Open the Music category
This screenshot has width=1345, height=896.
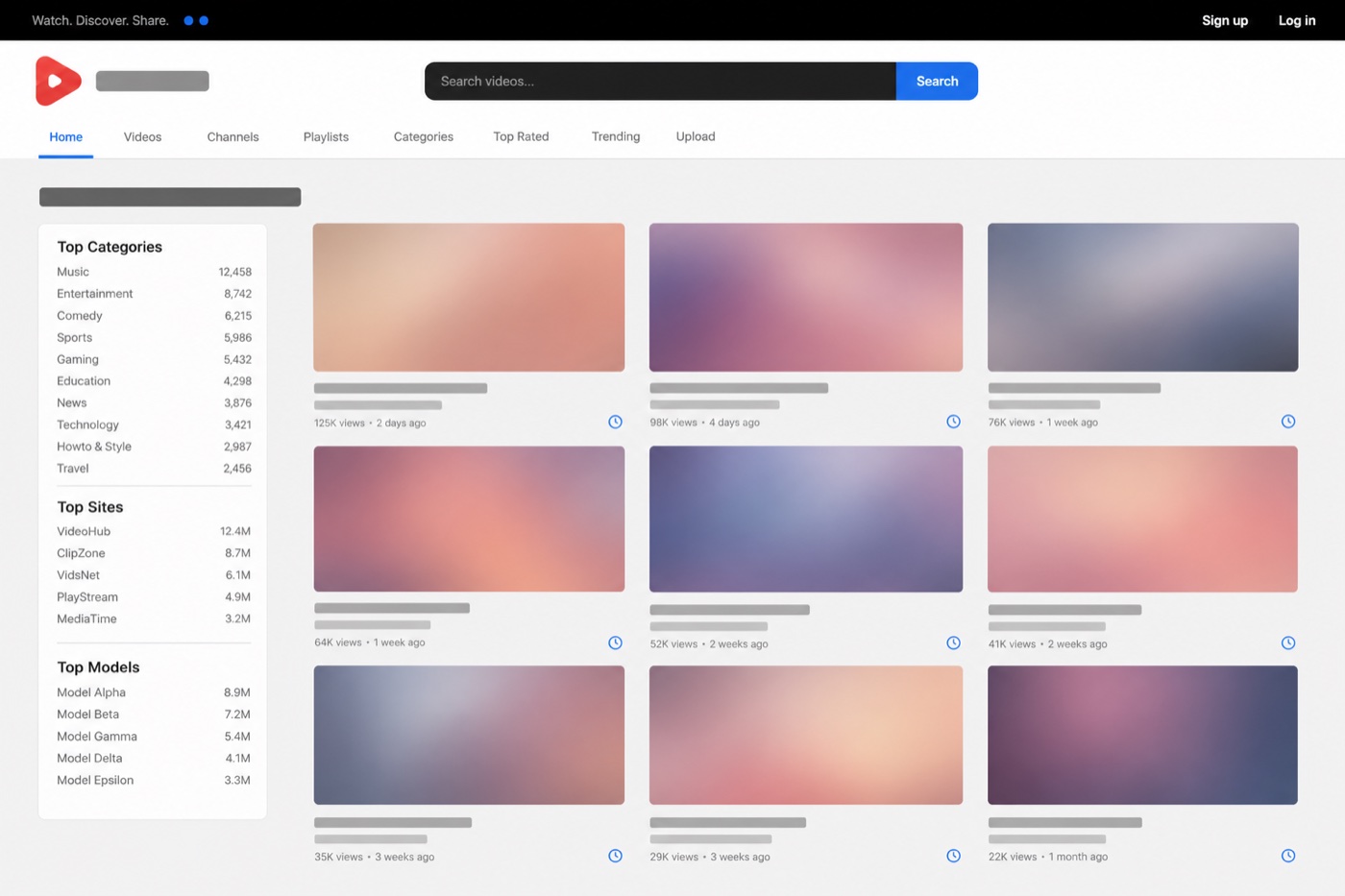(x=73, y=272)
